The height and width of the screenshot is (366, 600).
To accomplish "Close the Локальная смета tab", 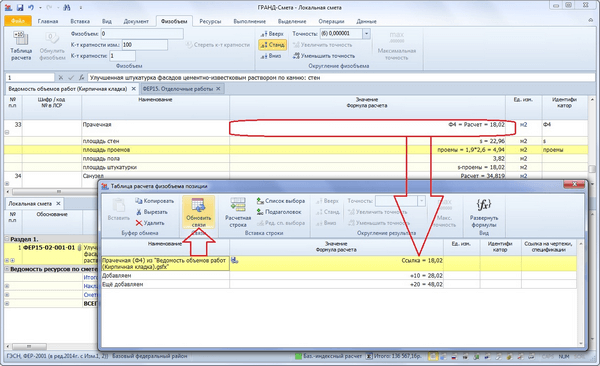I will click(x=58, y=204).
